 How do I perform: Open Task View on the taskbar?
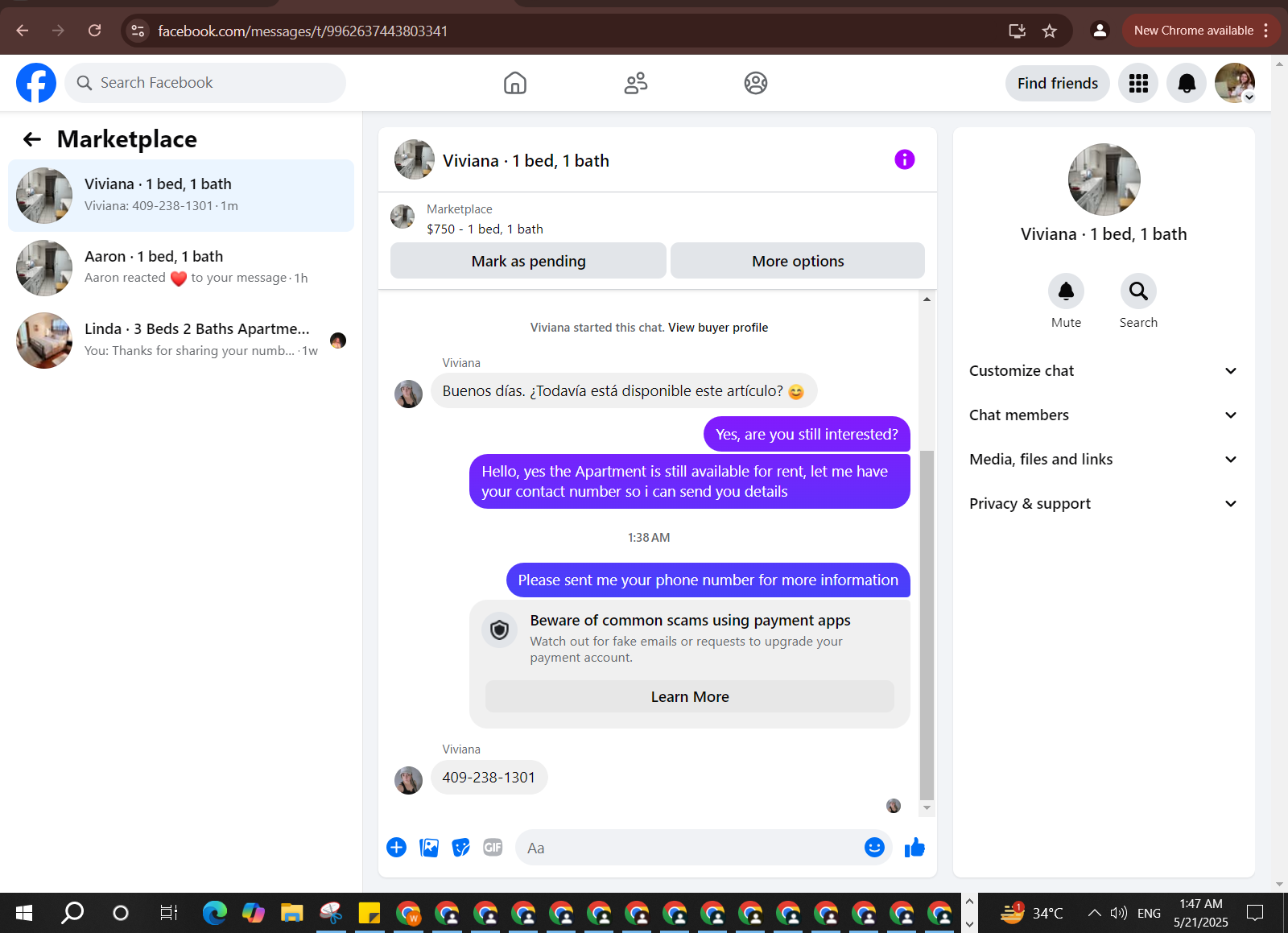click(x=168, y=913)
